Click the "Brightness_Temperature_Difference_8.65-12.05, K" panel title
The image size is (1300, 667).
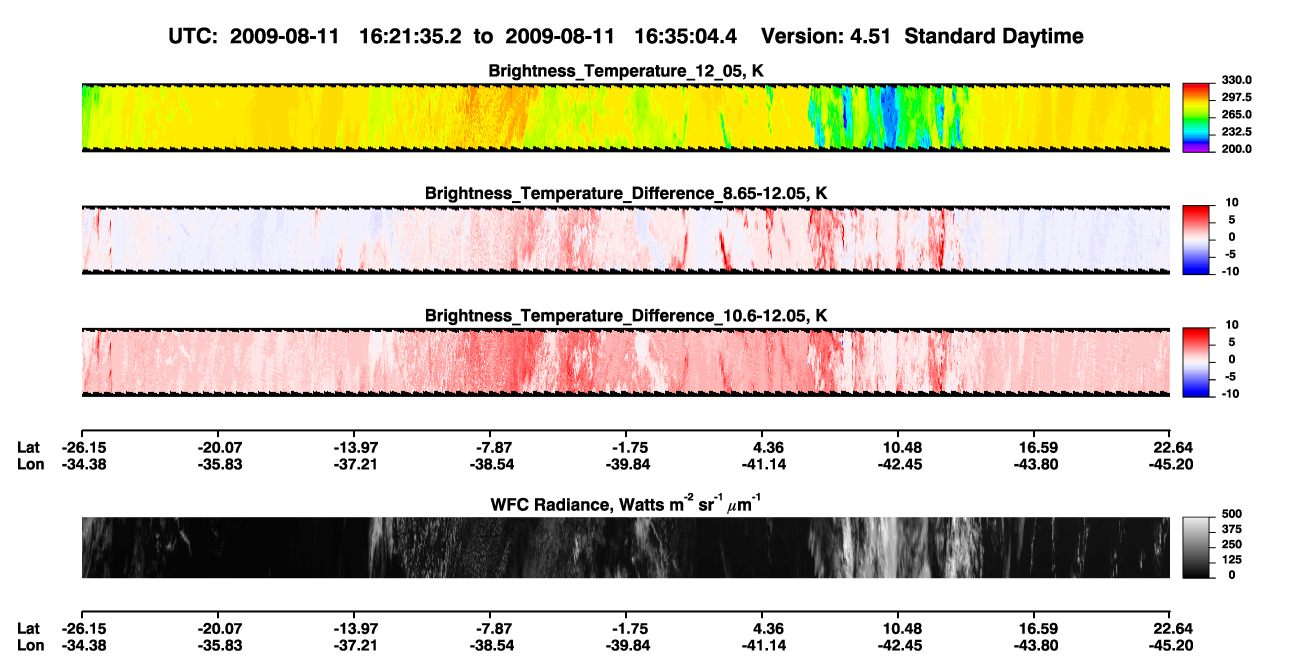click(x=626, y=193)
